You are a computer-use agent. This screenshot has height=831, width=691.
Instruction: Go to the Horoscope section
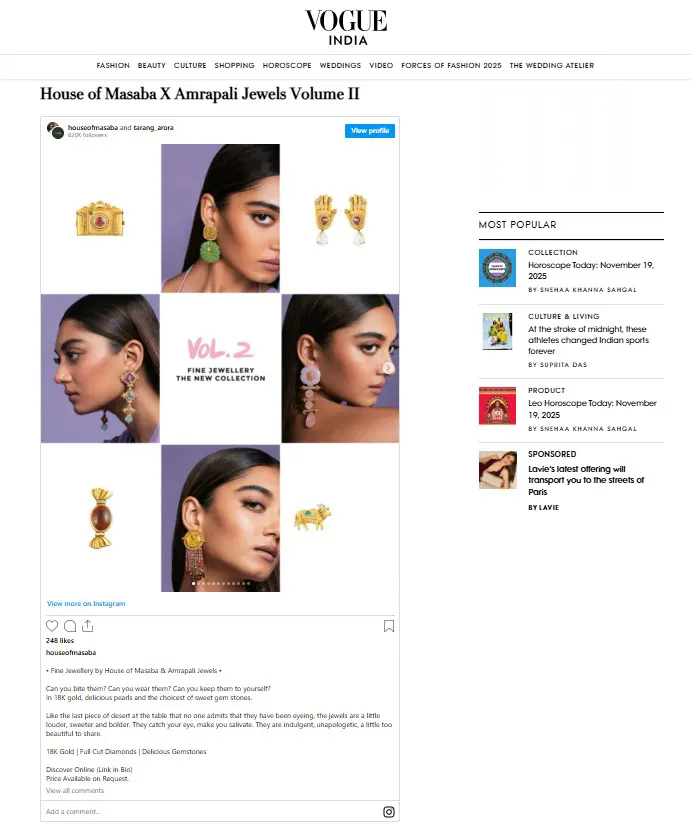pyautogui.click(x=287, y=65)
